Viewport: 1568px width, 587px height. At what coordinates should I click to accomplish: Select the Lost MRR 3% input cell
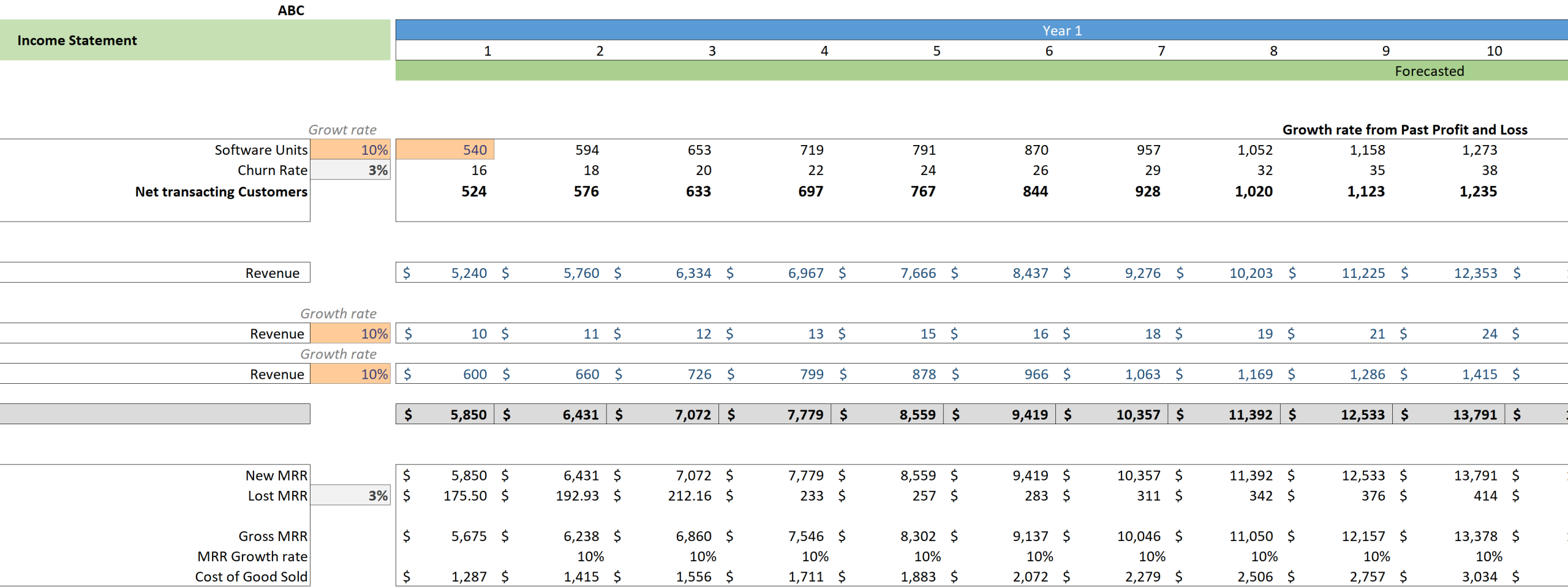tap(350, 496)
